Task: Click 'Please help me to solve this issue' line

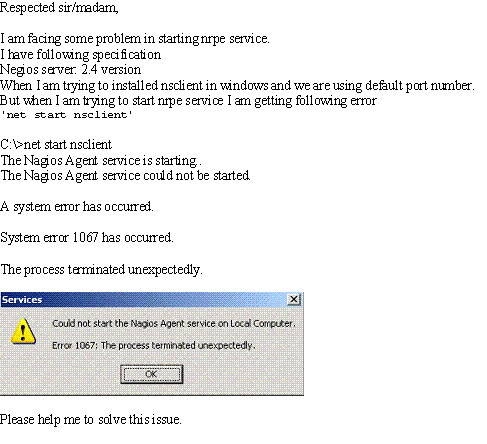Action: 91,419
